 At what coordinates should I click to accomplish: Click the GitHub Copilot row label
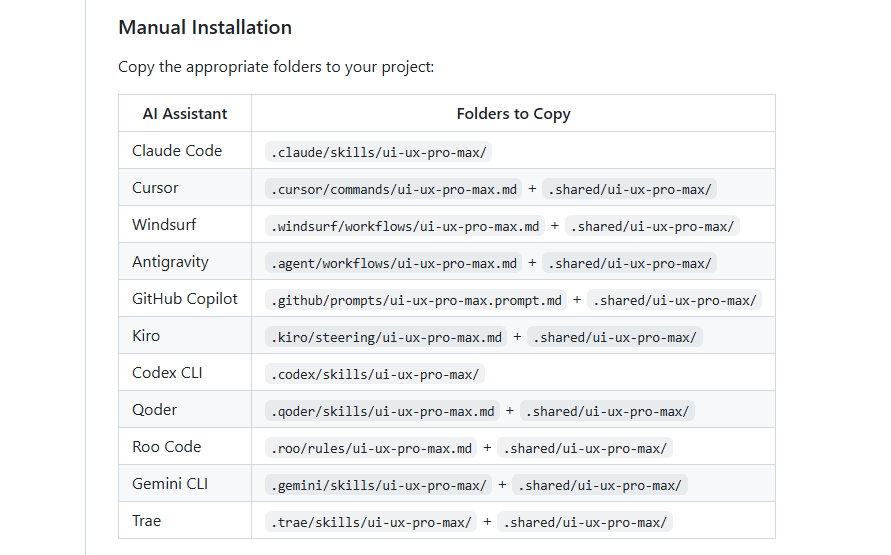(185, 299)
